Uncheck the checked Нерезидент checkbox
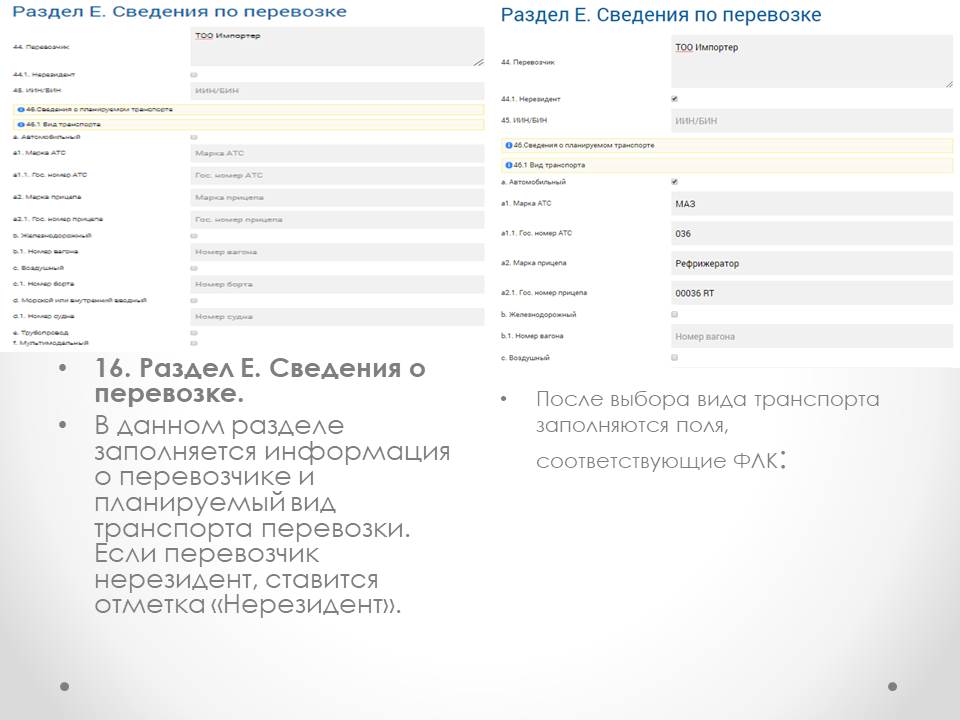The image size is (960, 720). pos(675,99)
